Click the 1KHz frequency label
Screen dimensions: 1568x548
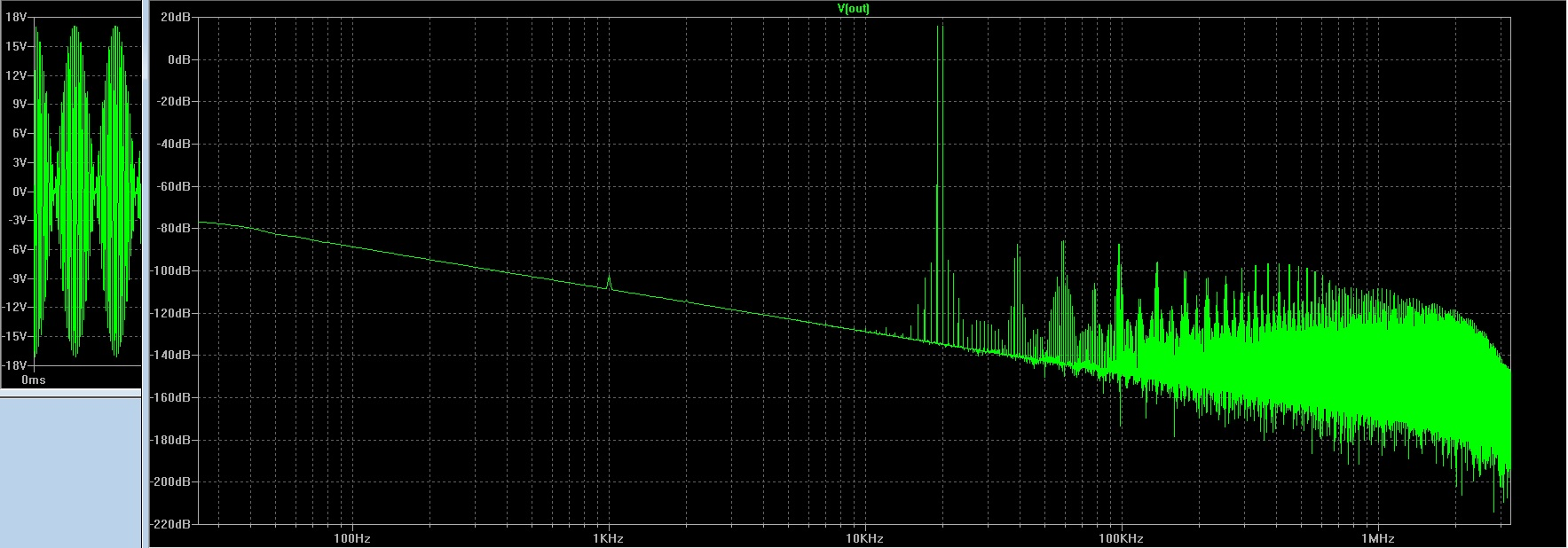coord(608,538)
